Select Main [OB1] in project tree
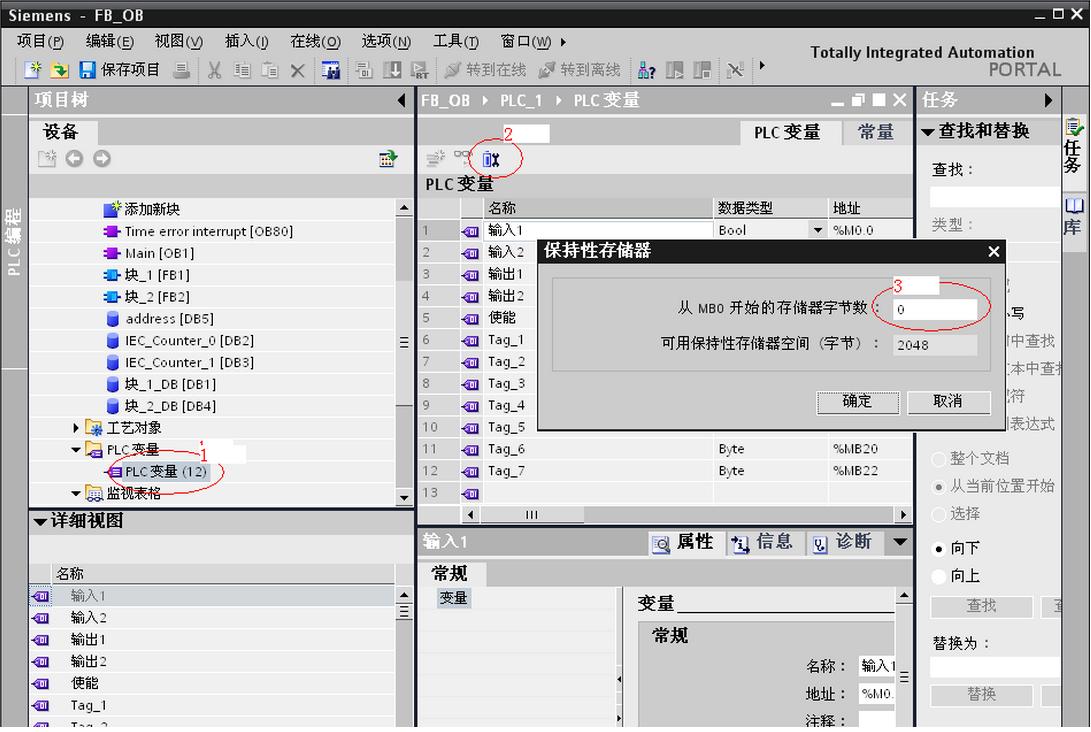1091x732 pixels. [x=160, y=253]
